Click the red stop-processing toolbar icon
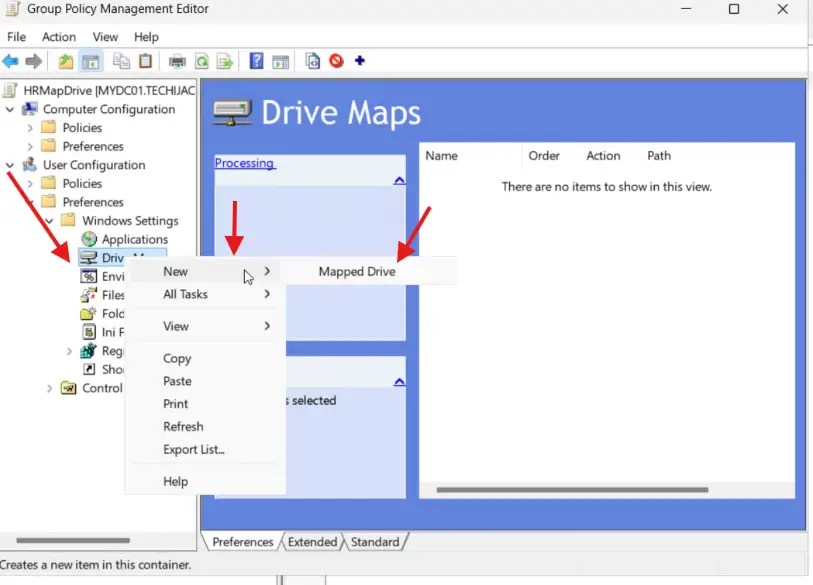The image size is (813, 585). (337, 61)
